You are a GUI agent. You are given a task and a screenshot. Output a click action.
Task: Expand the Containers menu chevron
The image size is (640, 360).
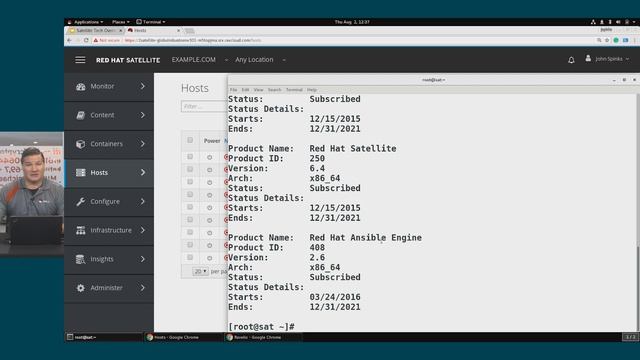142,144
